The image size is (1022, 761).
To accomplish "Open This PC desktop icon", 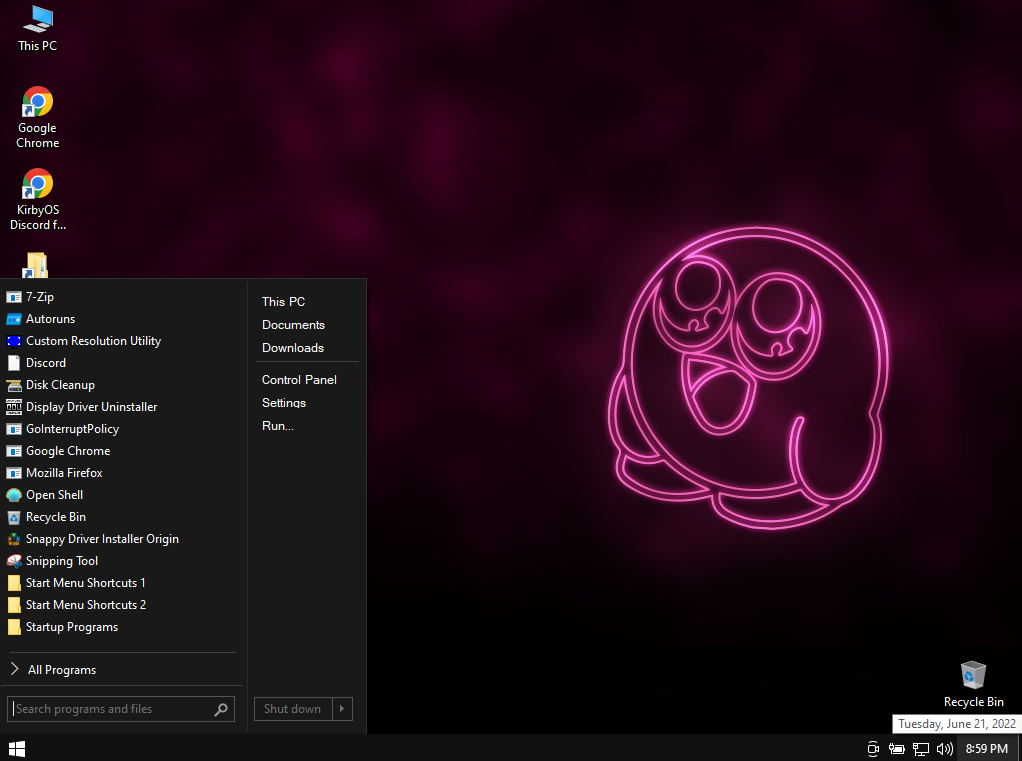I will (38, 29).
